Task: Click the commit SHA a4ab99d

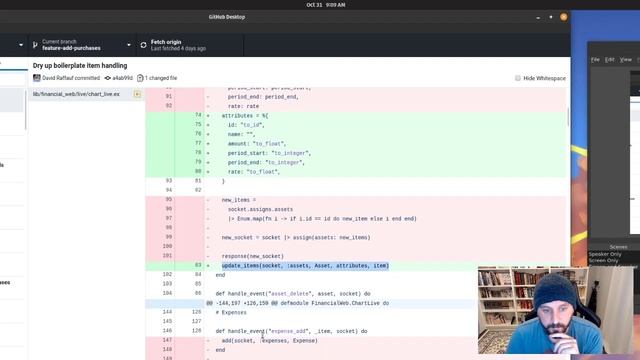Action: [122, 78]
